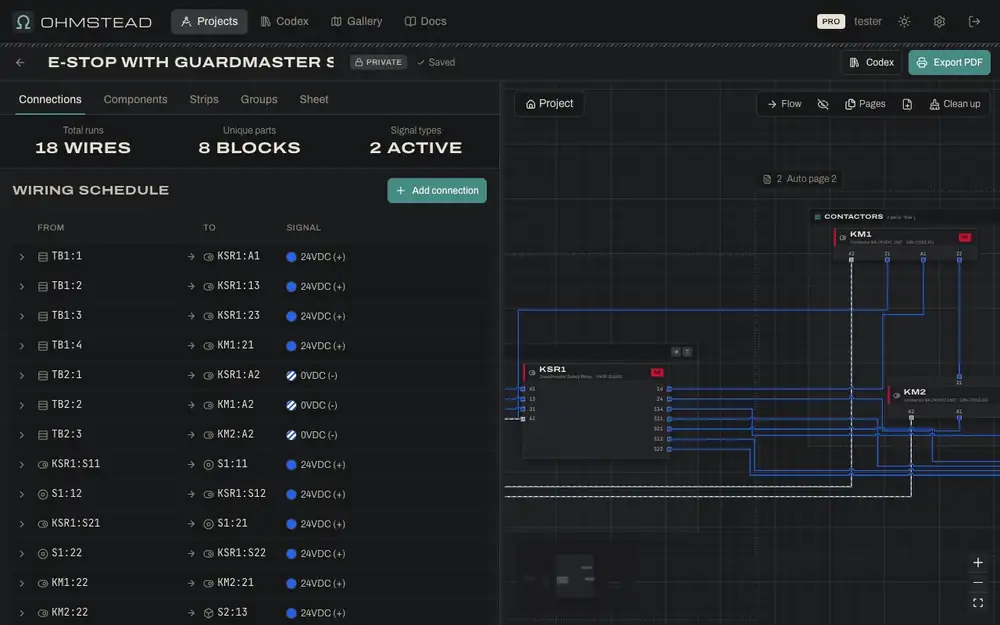Click the PRIVATE lock badge
The height and width of the screenshot is (625, 1000).
[x=378, y=62]
